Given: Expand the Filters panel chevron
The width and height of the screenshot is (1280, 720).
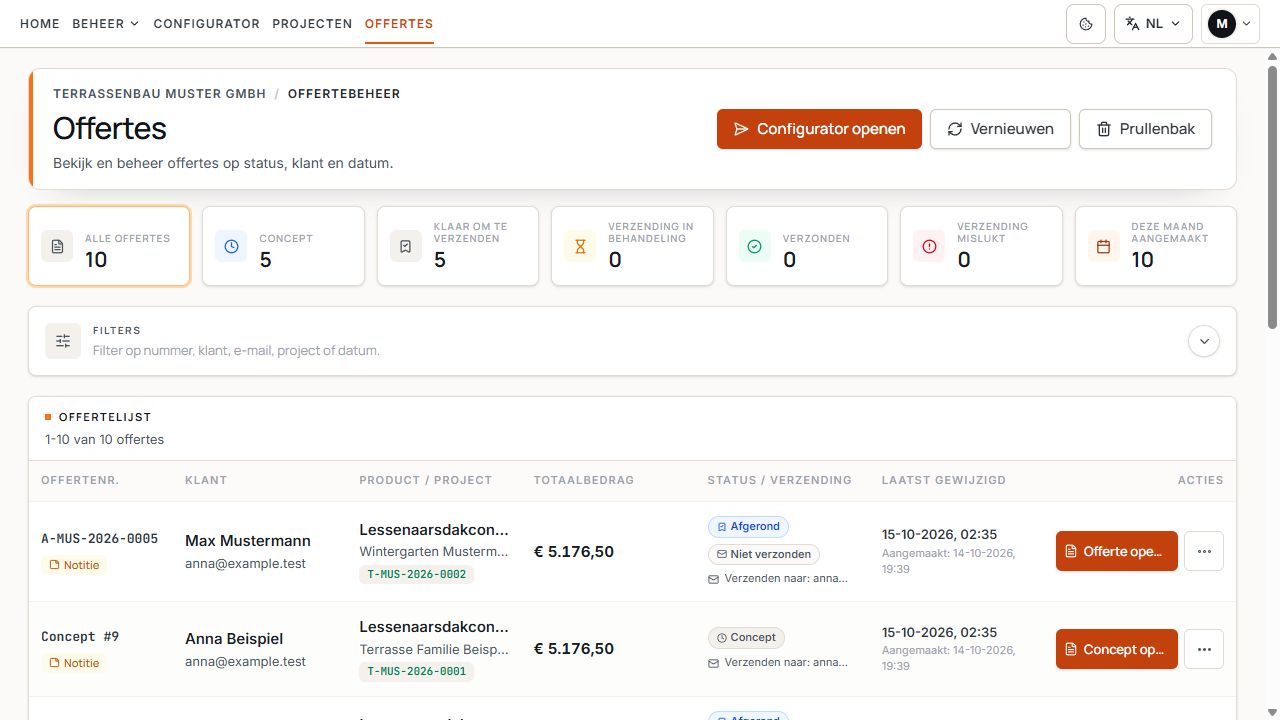Looking at the screenshot, I should (x=1204, y=341).
